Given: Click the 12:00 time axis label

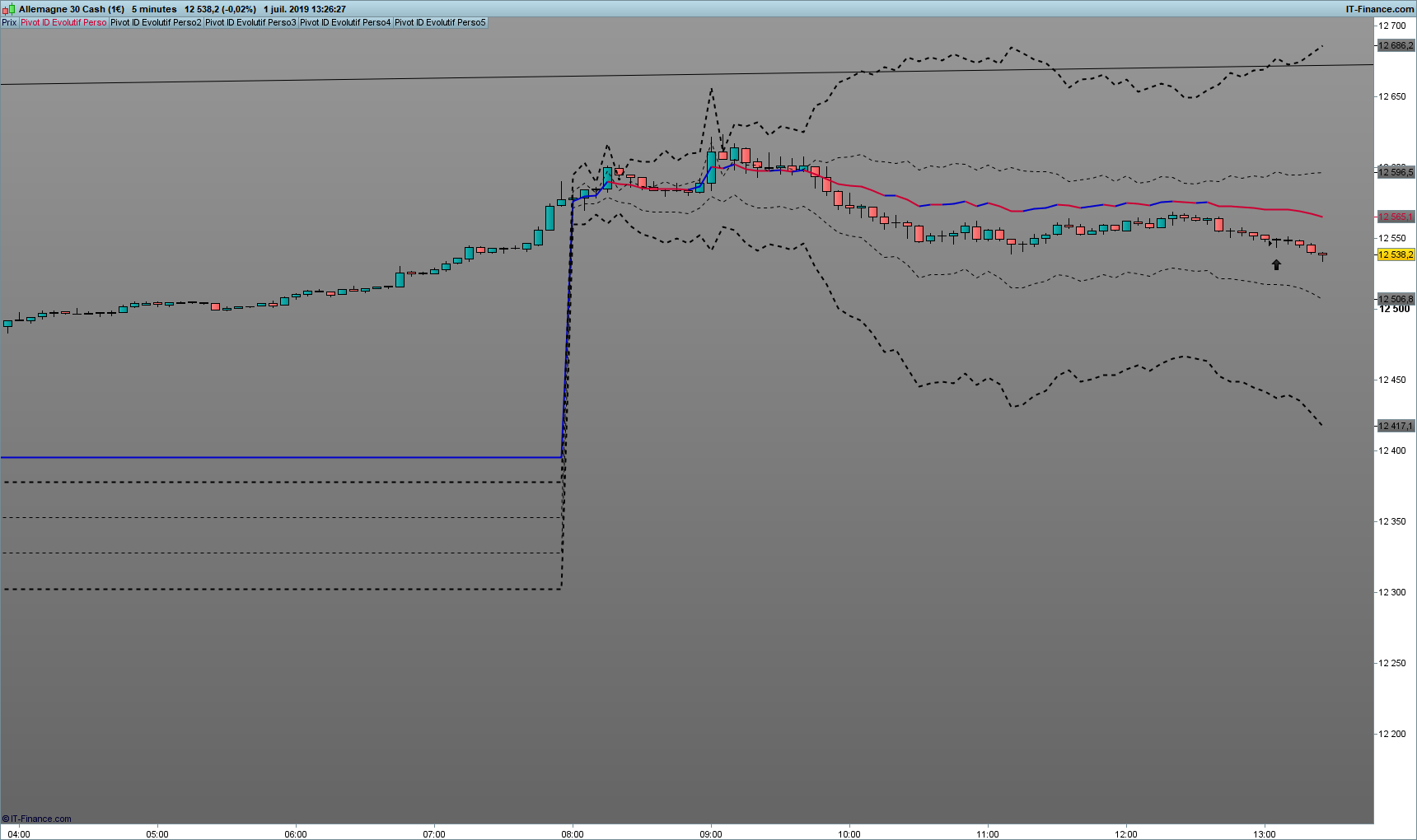Looking at the screenshot, I should (1126, 834).
